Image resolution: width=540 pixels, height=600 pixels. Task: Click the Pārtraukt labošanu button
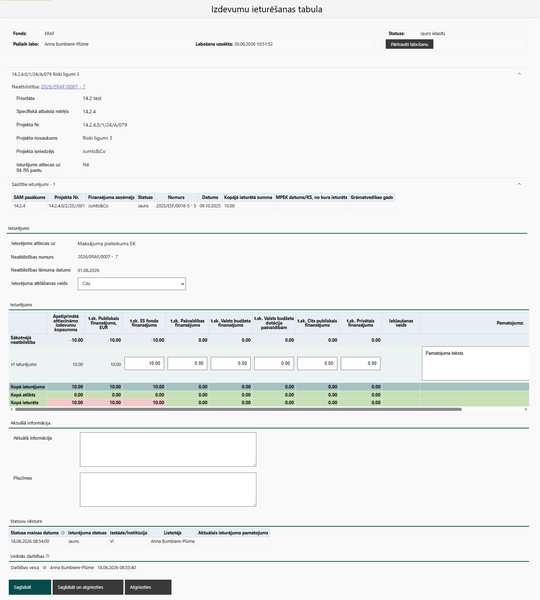pos(409,44)
